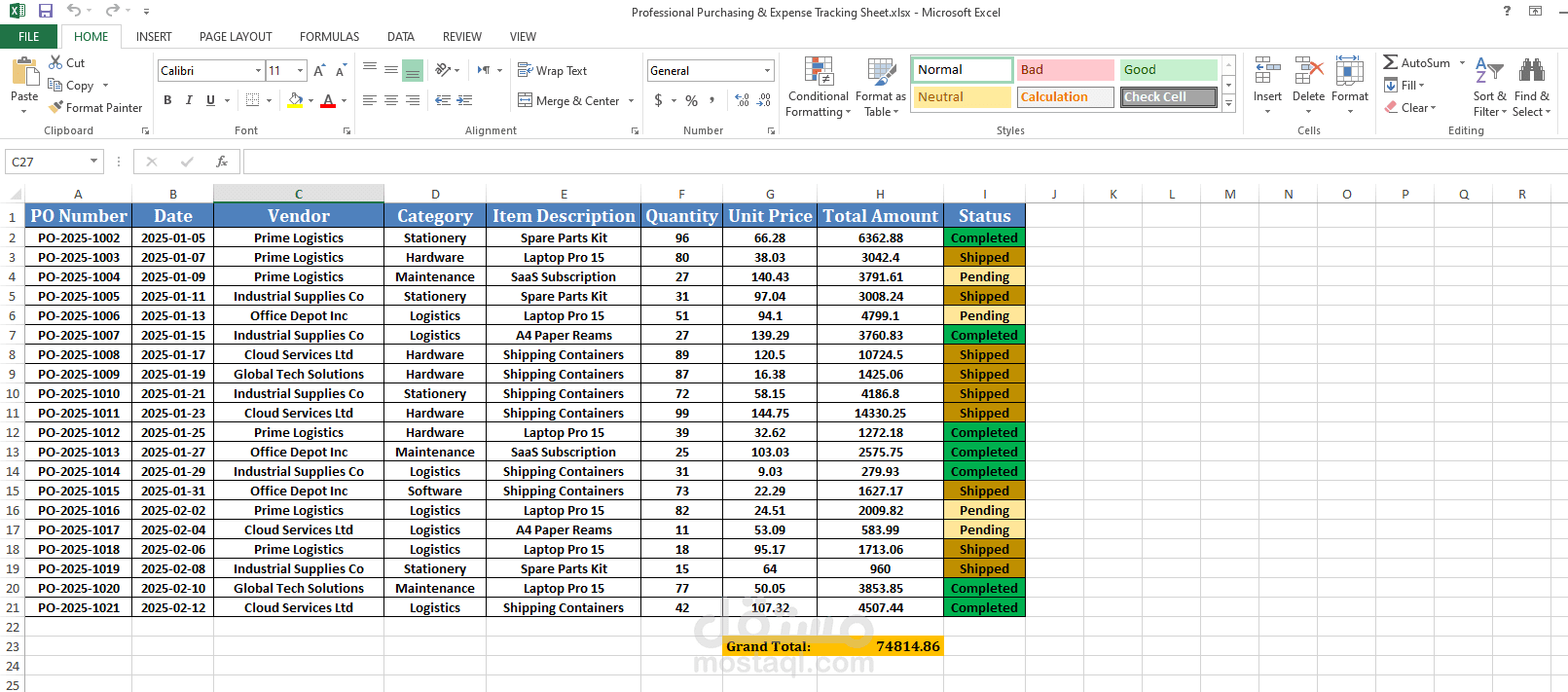
Task: Apply the Calculation cell style
Action: click(x=1066, y=97)
